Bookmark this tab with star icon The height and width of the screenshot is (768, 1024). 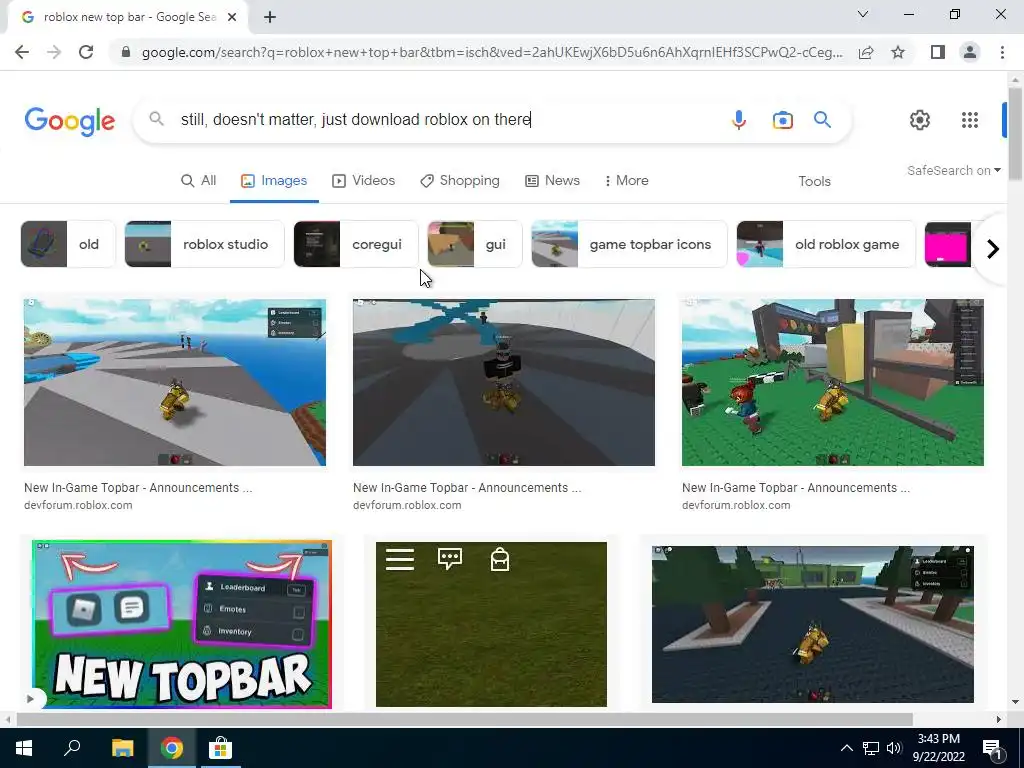pos(898,52)
